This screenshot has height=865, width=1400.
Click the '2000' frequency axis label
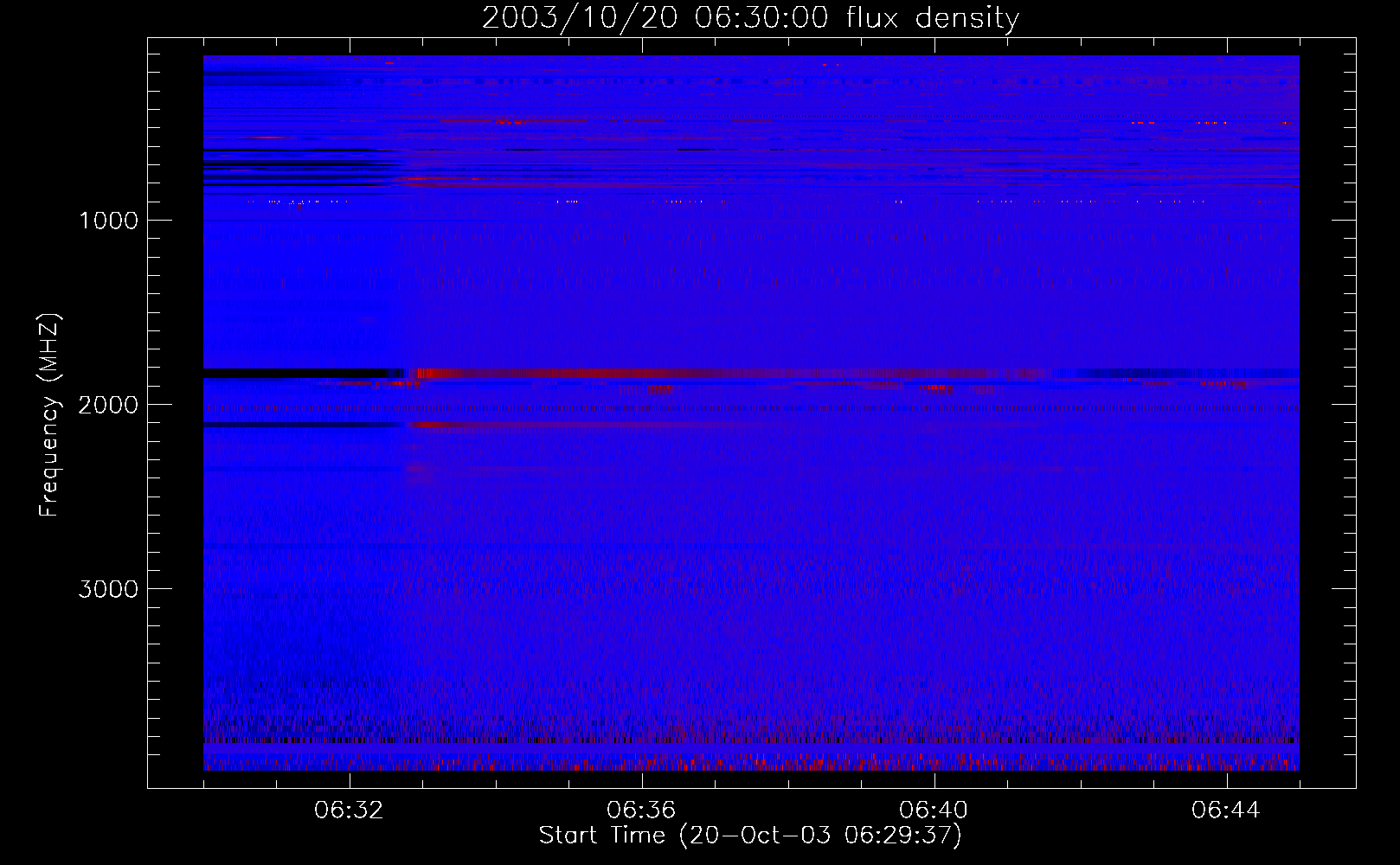point(109,405)
